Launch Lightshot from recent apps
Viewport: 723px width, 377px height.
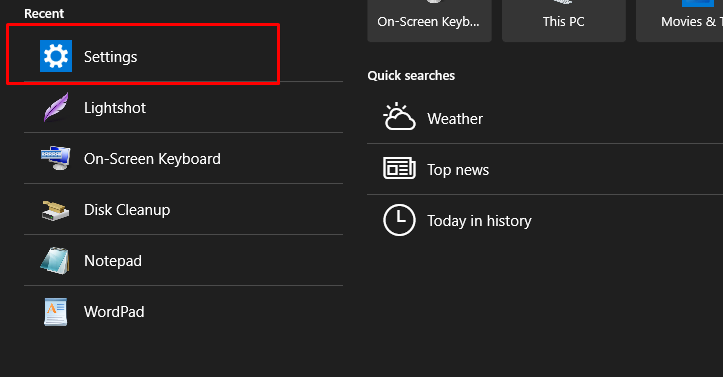point(184,107)
